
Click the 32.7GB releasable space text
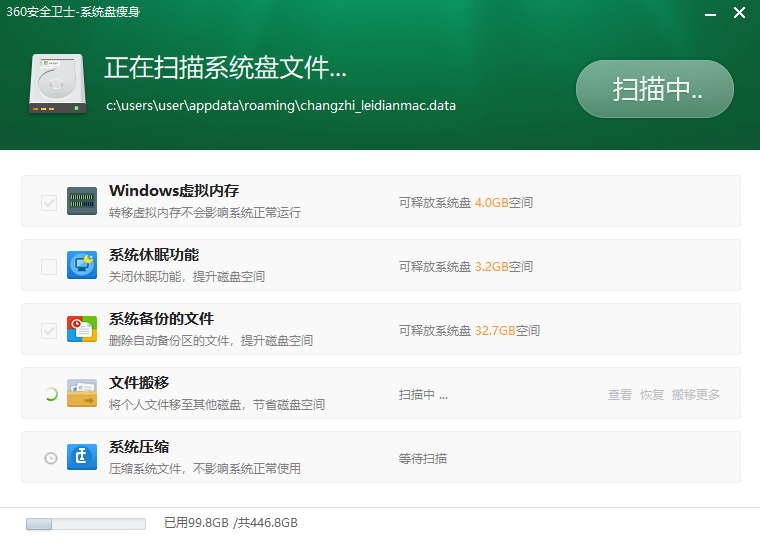tap(495, 331)
